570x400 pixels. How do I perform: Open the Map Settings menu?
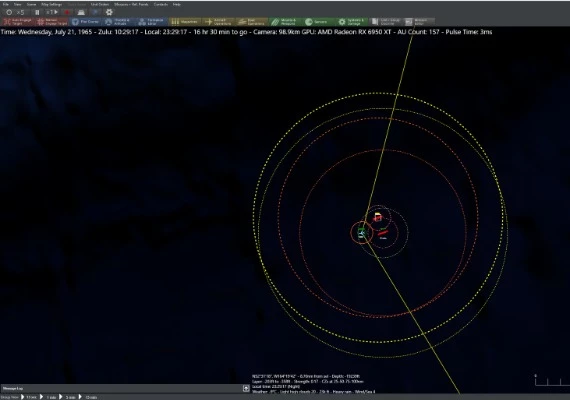click(51, 4)
